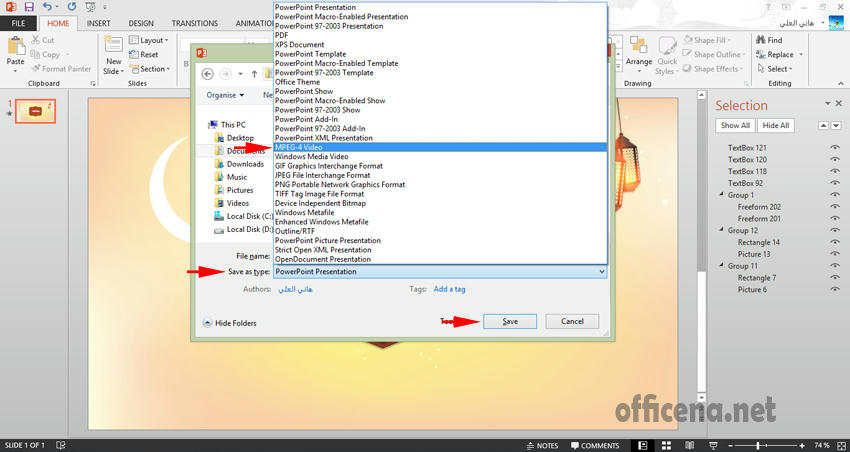850x452 pixels.
Task: Collapse Group 12 in Selection pane
Action: (x=722, y=230)
